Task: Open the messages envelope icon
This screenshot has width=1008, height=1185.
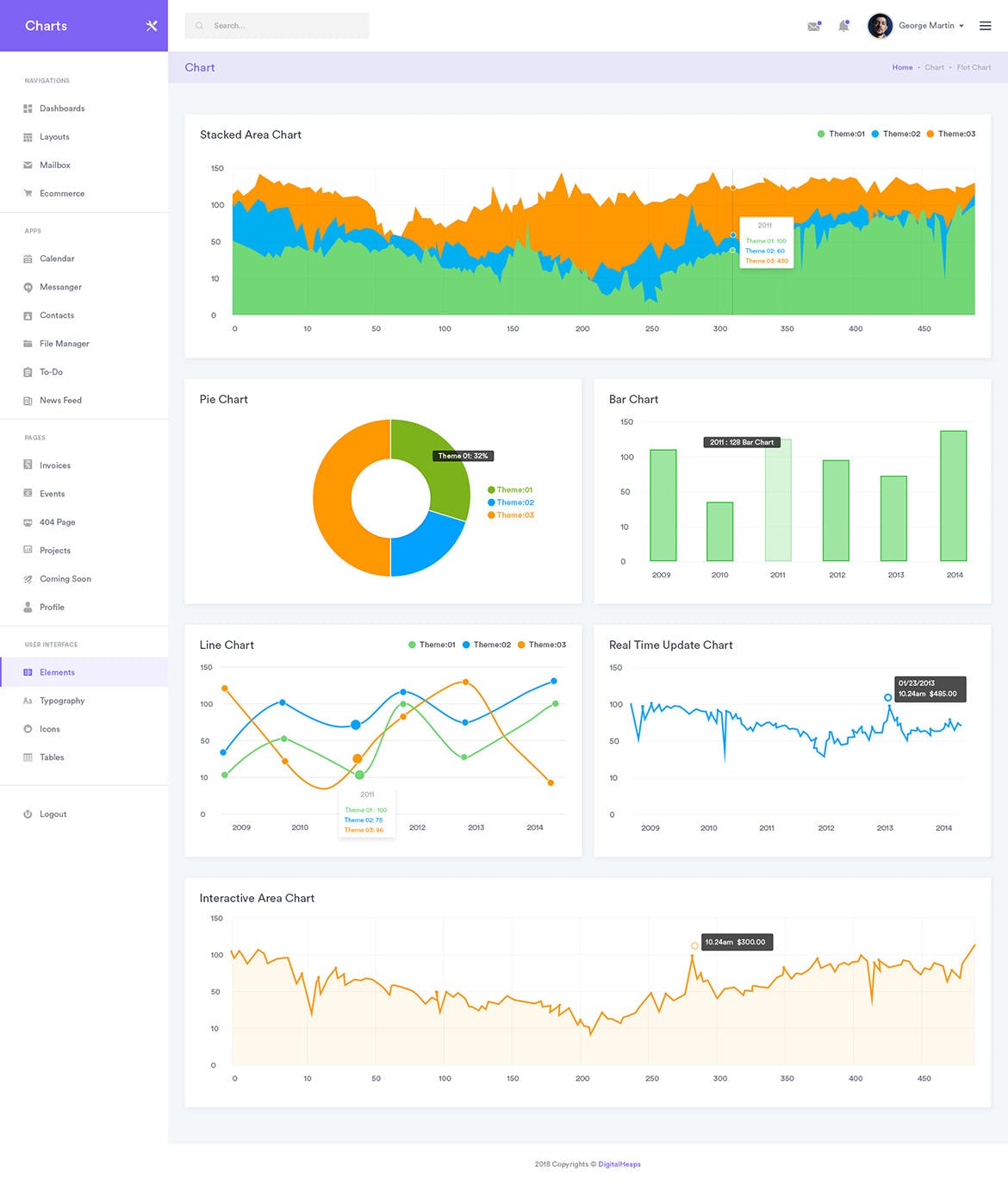Action: pyautogui.click(x=813, y=26)
